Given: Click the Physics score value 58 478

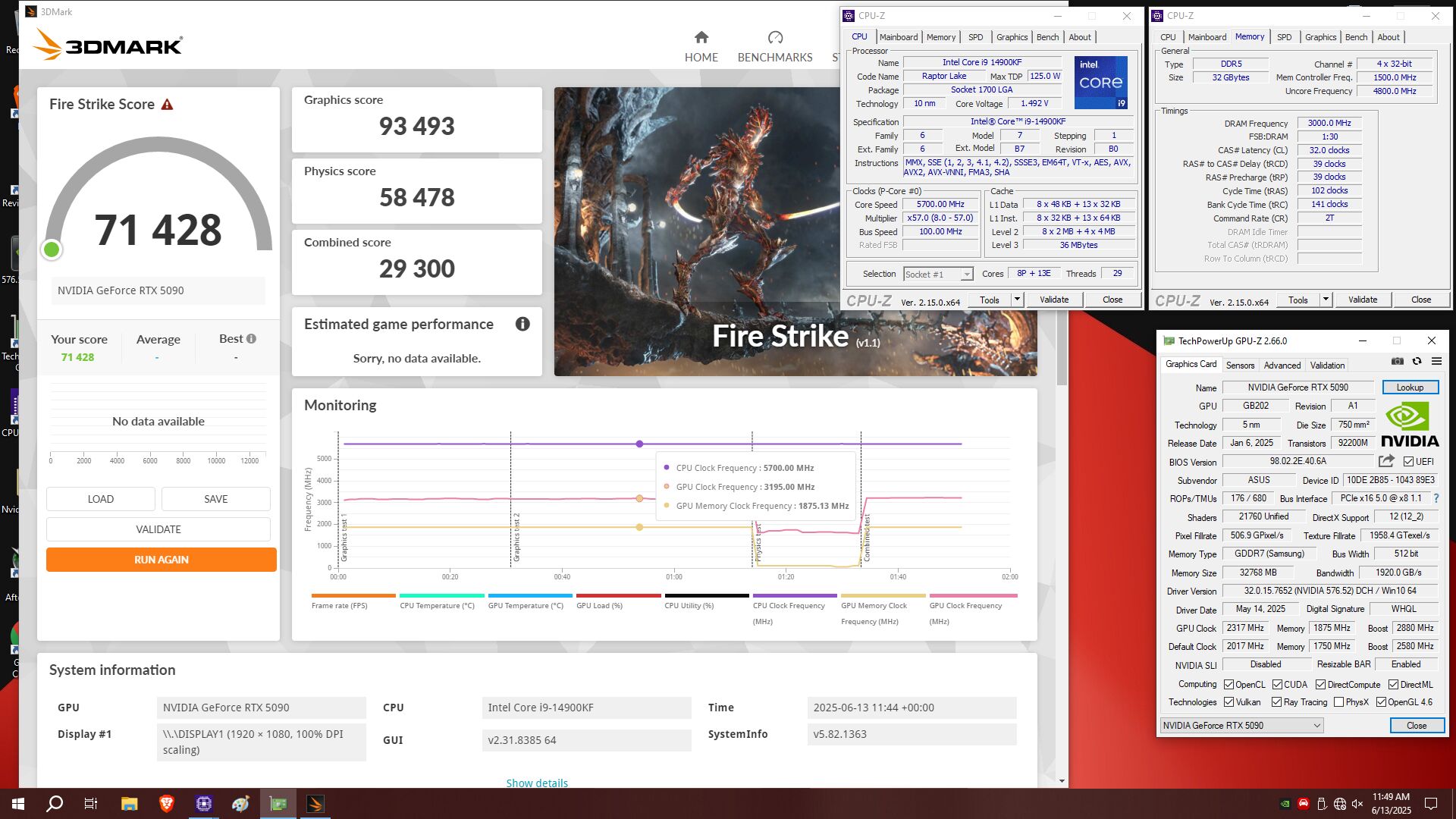Looking at the screenshot, I should pos(416,197).
